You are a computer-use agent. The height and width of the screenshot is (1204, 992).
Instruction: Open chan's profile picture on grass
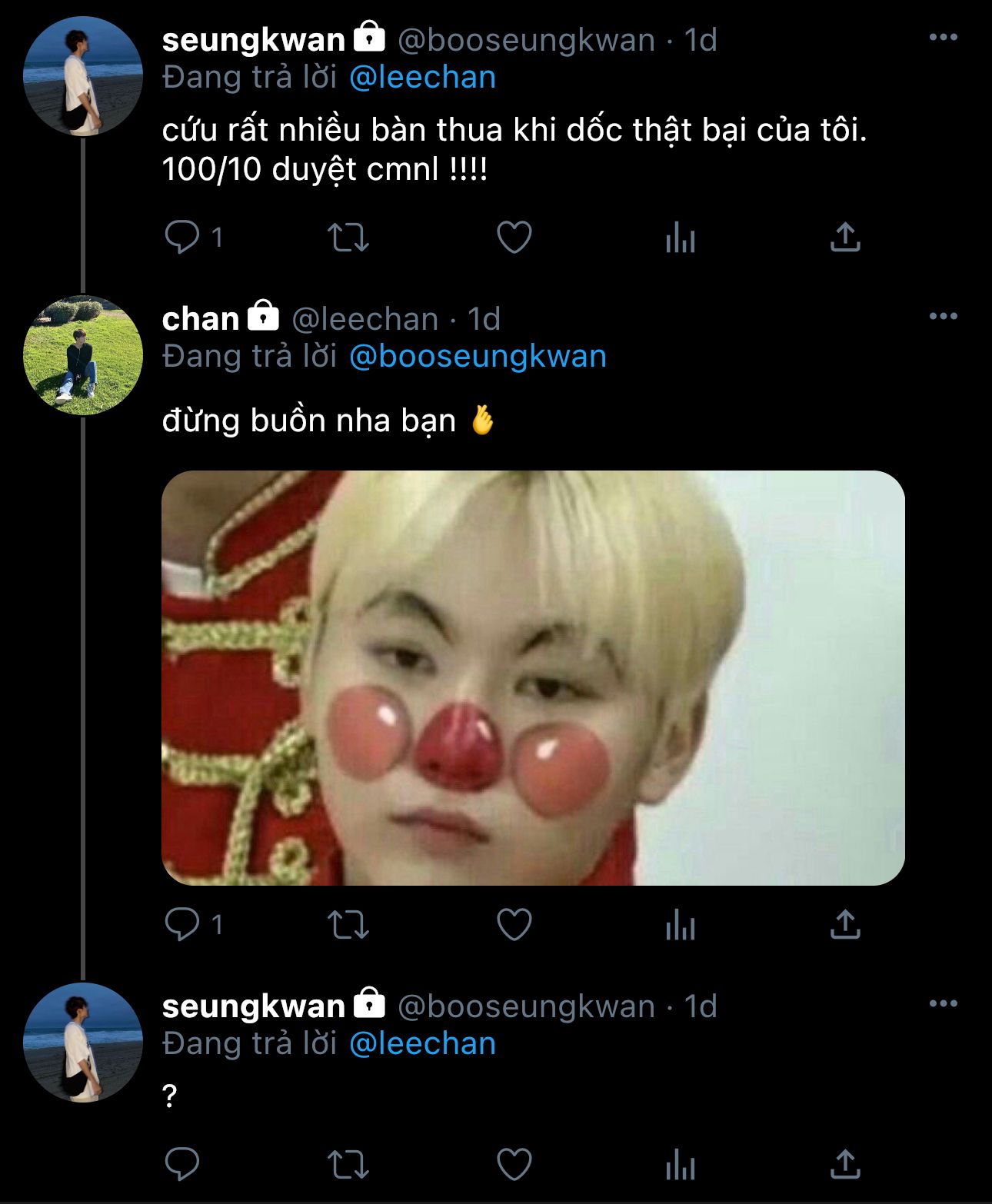tap(83, 355)
